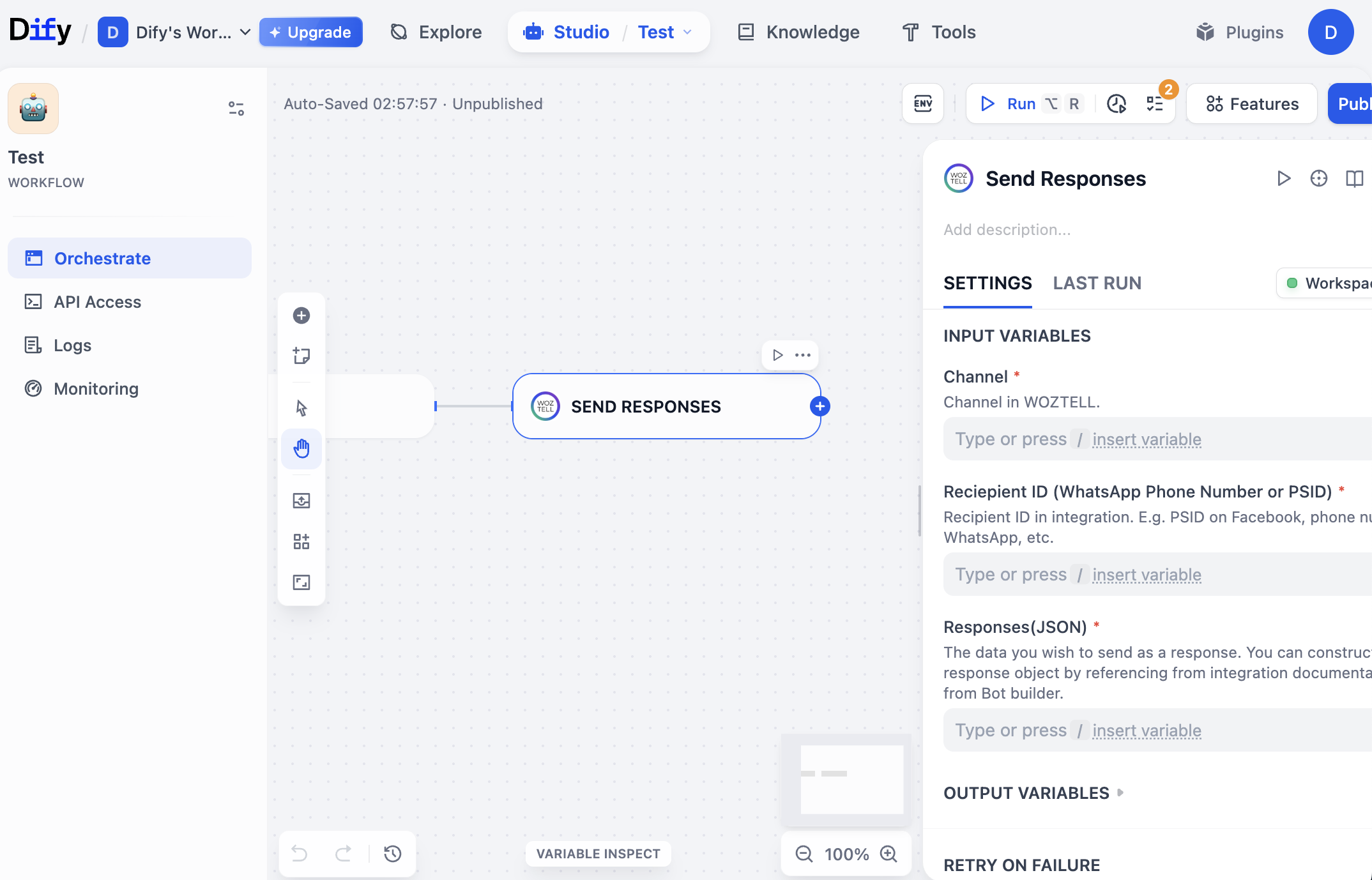Screen dimensions: 1372x880
Task: Run this step via node play button
Action: (x=777, y=355)
